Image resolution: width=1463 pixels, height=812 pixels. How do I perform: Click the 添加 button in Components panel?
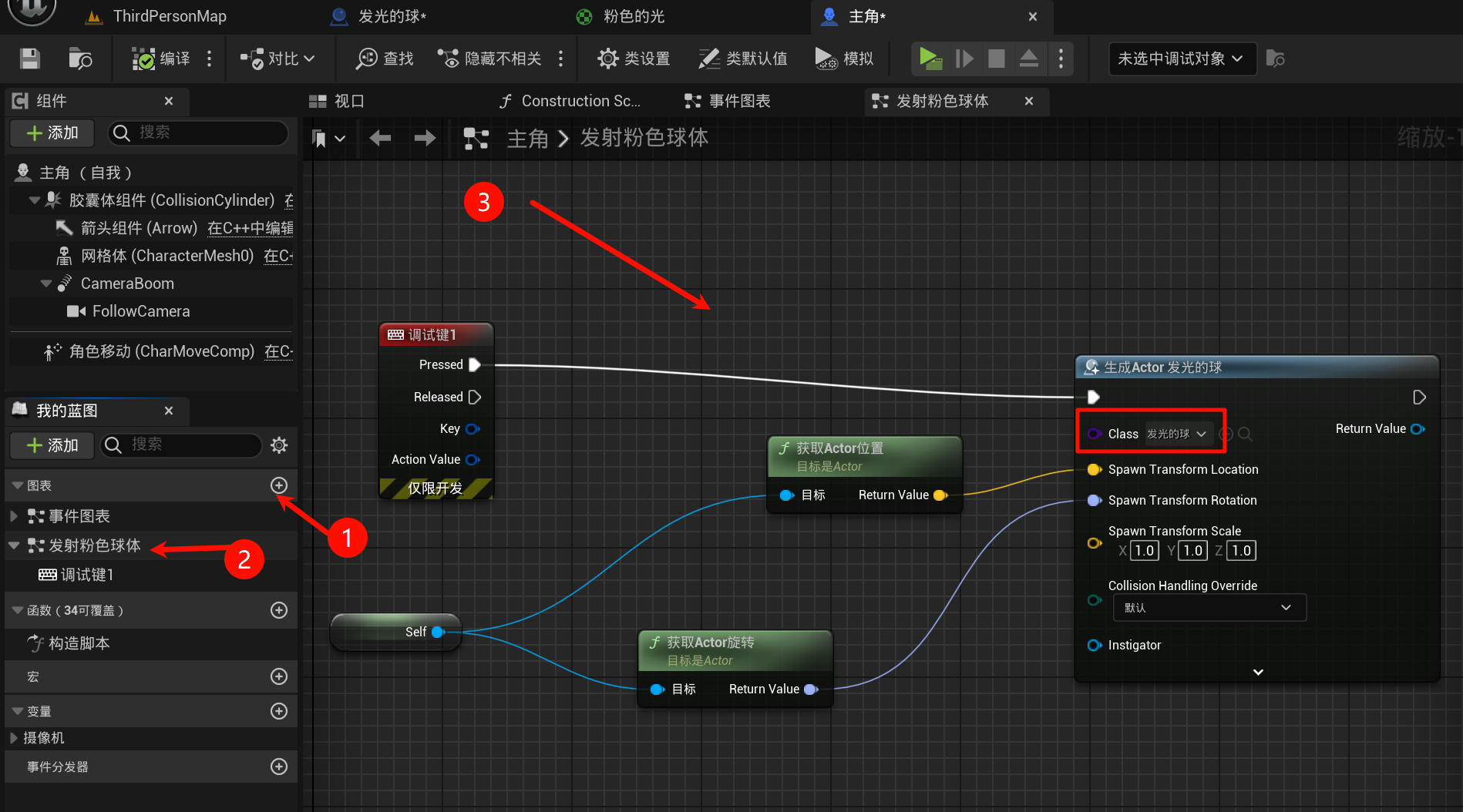(52, 133)
